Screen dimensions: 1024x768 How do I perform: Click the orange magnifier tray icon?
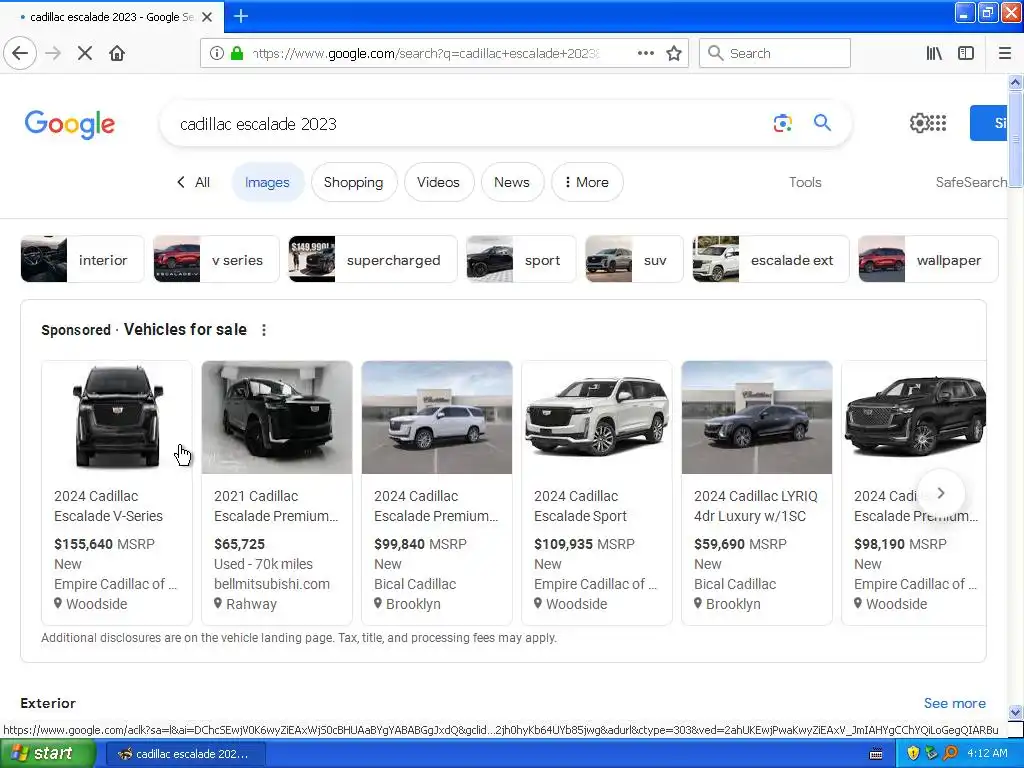pyautogui.click(x=951, y=753)
